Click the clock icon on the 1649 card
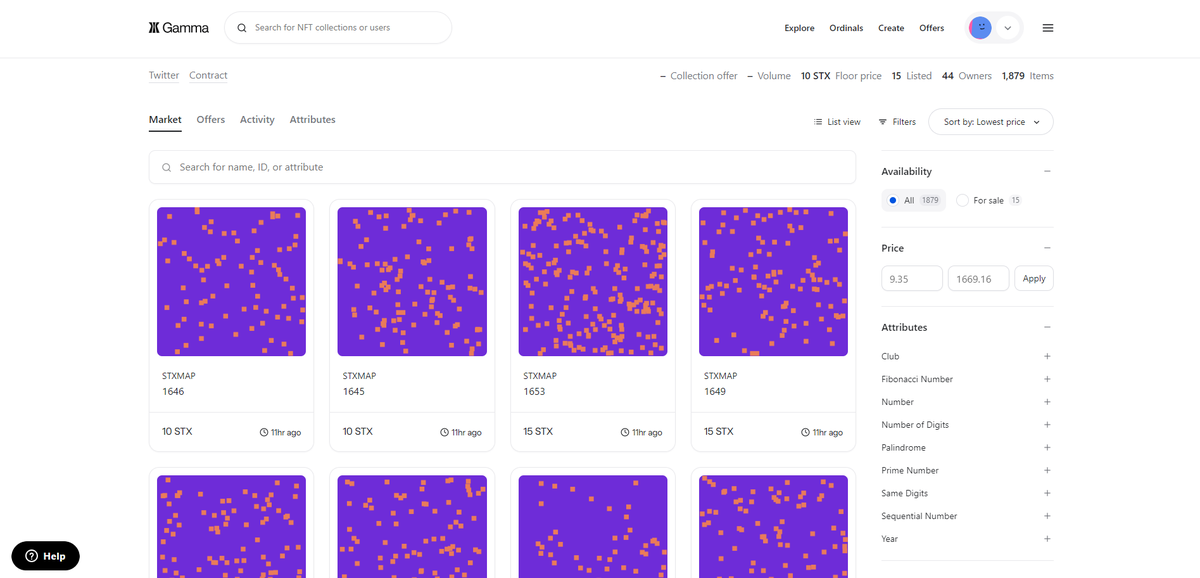Screen dimensions: 1200x578 (x=806, y=433)
